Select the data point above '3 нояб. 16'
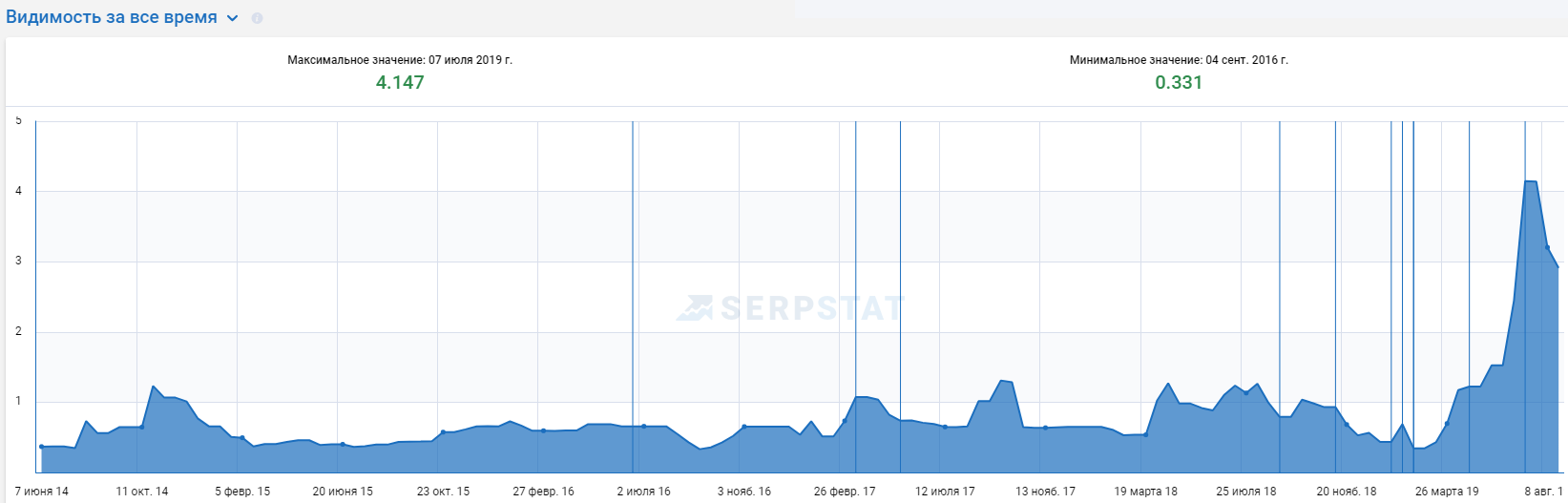1568x503 pixels. (x=744, y=427)
